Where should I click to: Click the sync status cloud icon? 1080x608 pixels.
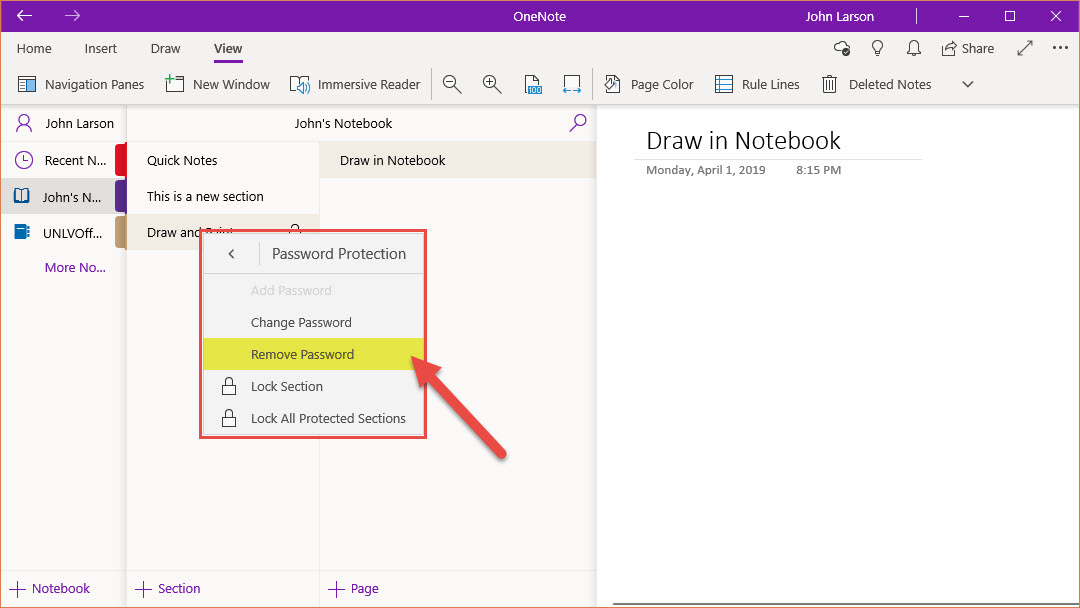[842, 48]
